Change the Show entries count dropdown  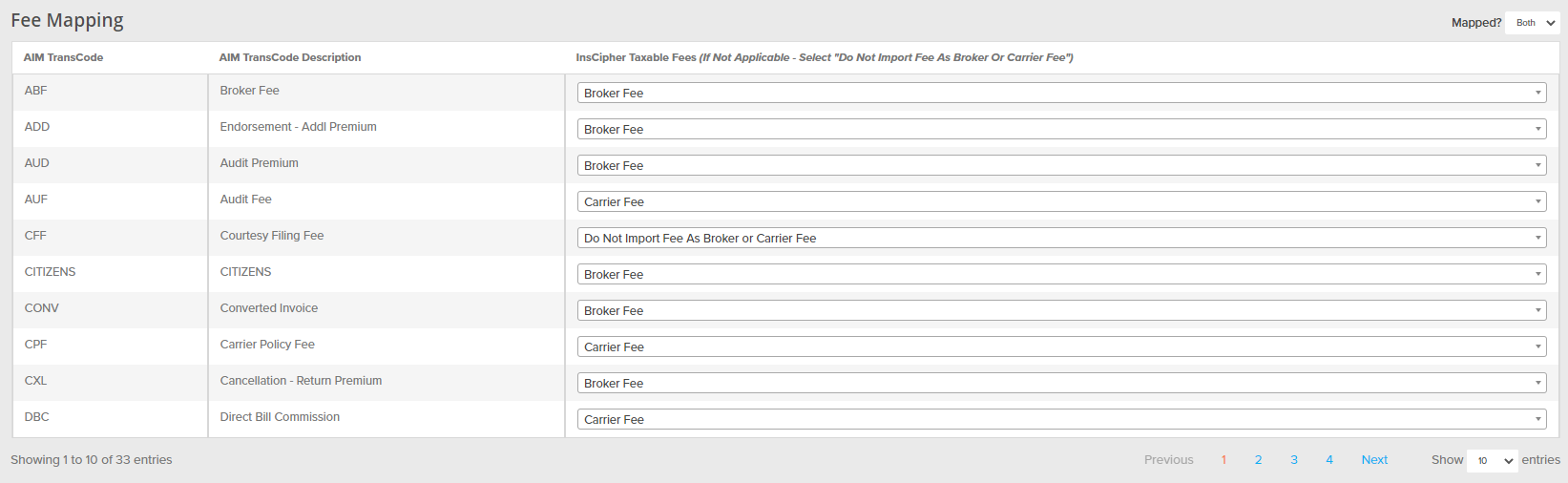tap(1492, 460)
